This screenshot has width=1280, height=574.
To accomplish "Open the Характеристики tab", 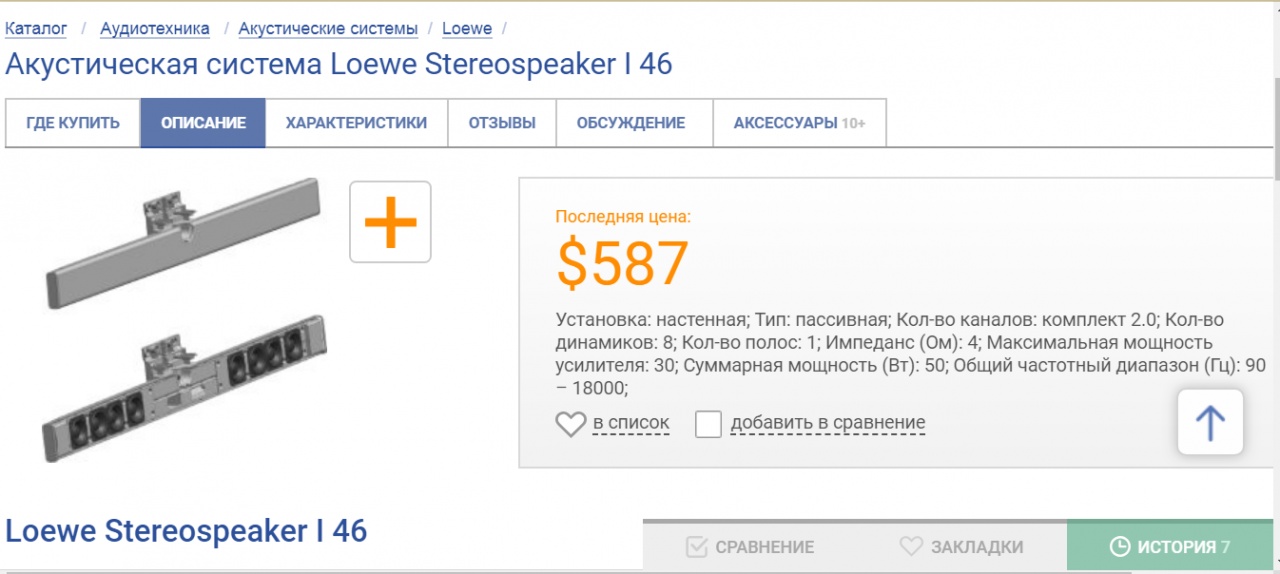I will pyautogui.click(x=356, y=123).
